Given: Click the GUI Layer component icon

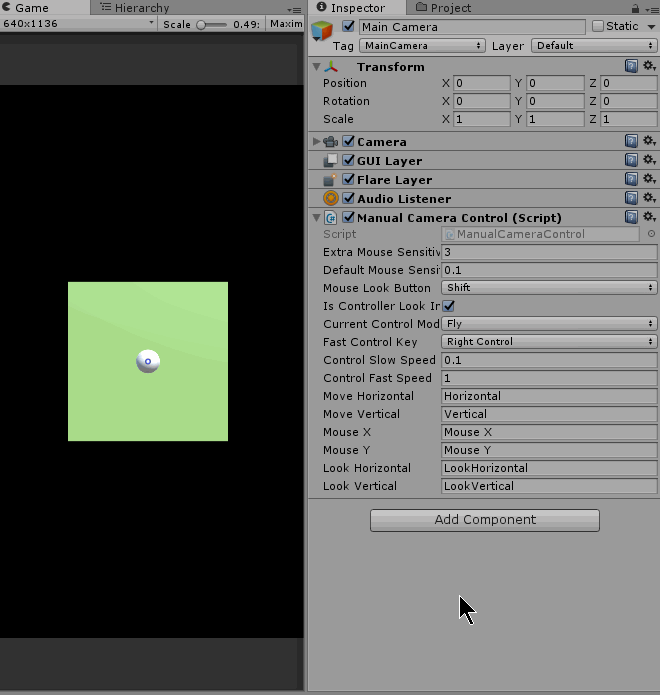Looking at the screenshot, I should click(x=331, y=160).
